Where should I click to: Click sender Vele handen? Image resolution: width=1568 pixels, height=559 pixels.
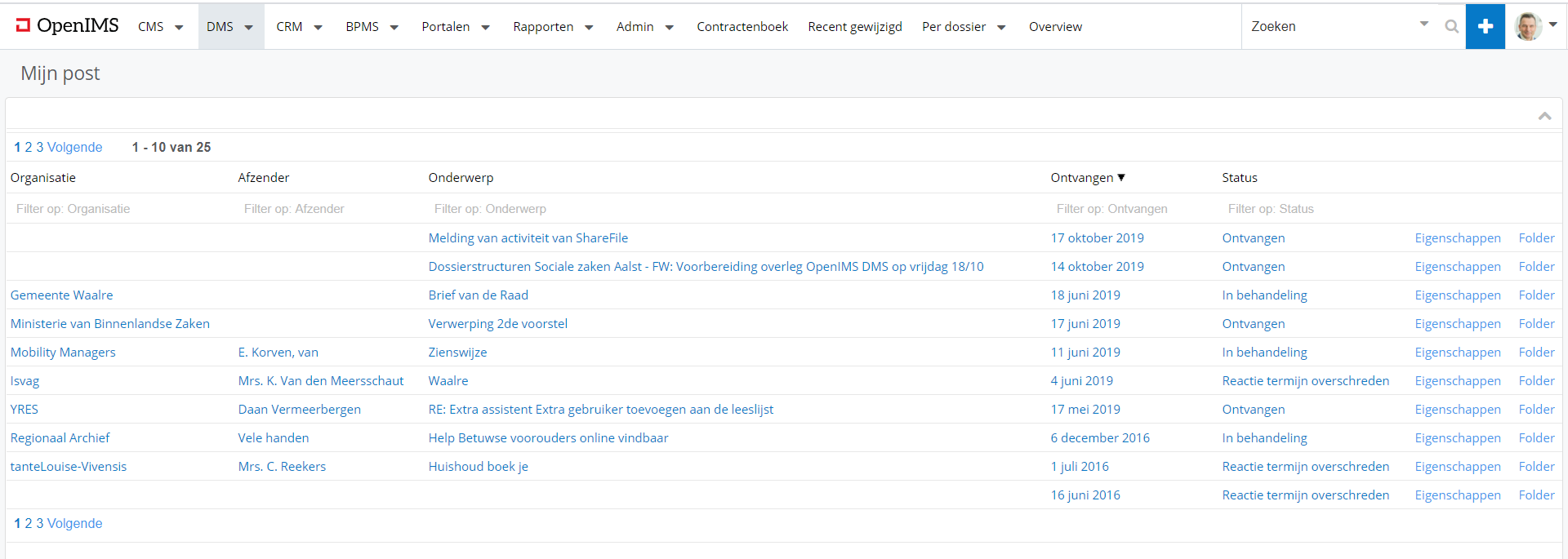coord(273,438)
